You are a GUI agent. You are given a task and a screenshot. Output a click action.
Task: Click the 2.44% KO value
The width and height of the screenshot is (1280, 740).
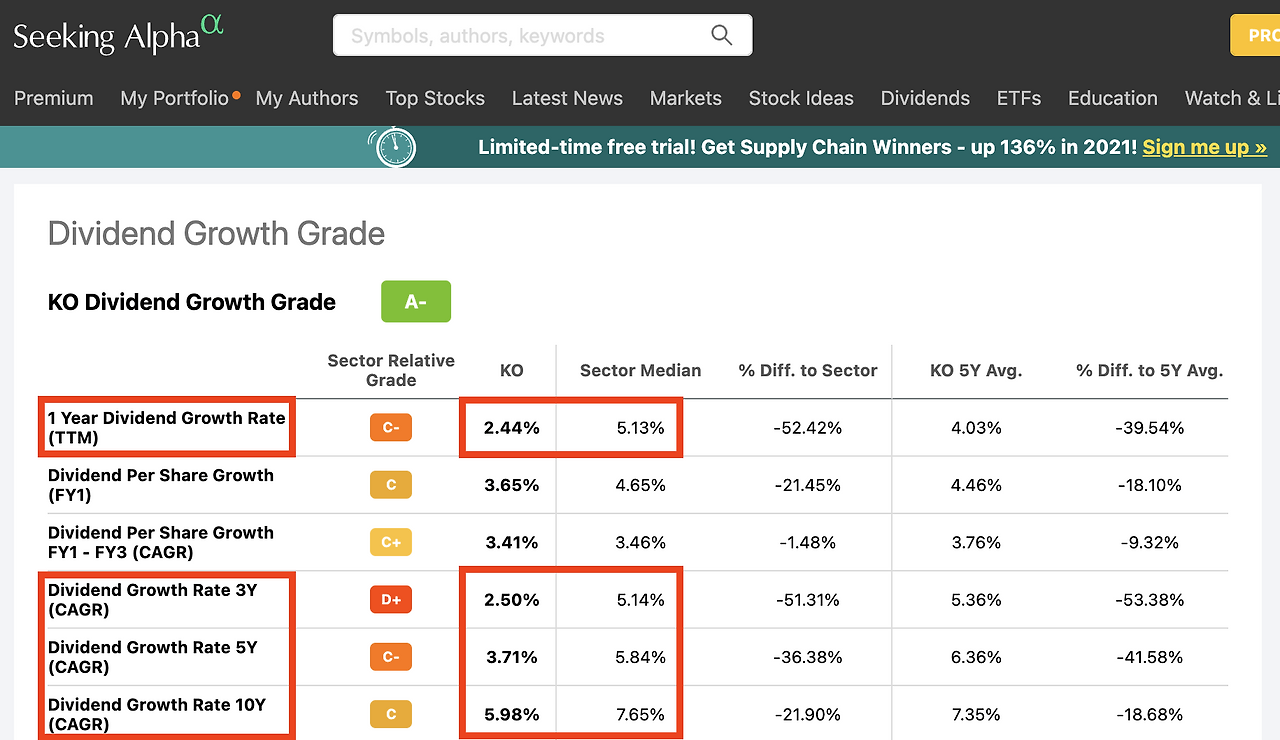[x=512, y=428]
